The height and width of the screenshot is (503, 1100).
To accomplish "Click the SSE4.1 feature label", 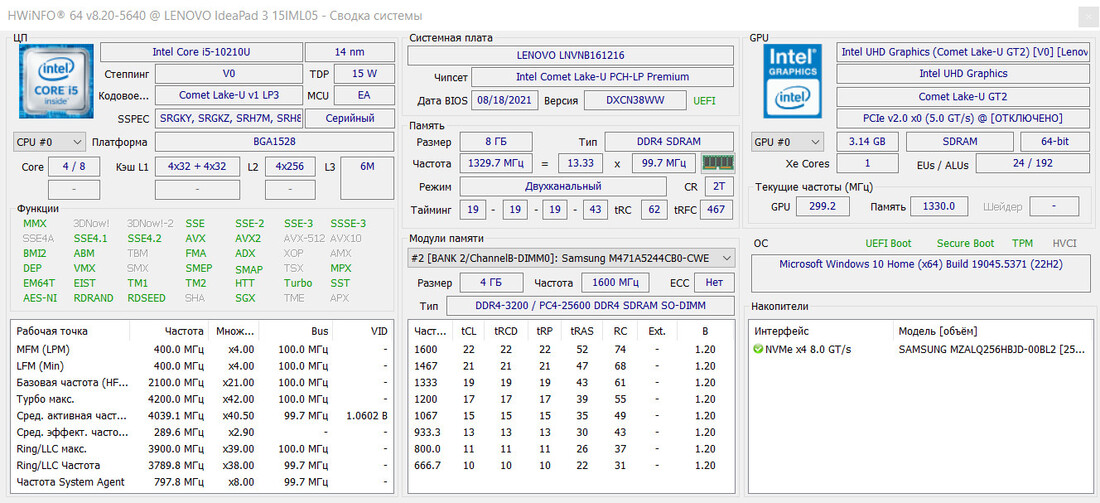I will tap(90, 239).
